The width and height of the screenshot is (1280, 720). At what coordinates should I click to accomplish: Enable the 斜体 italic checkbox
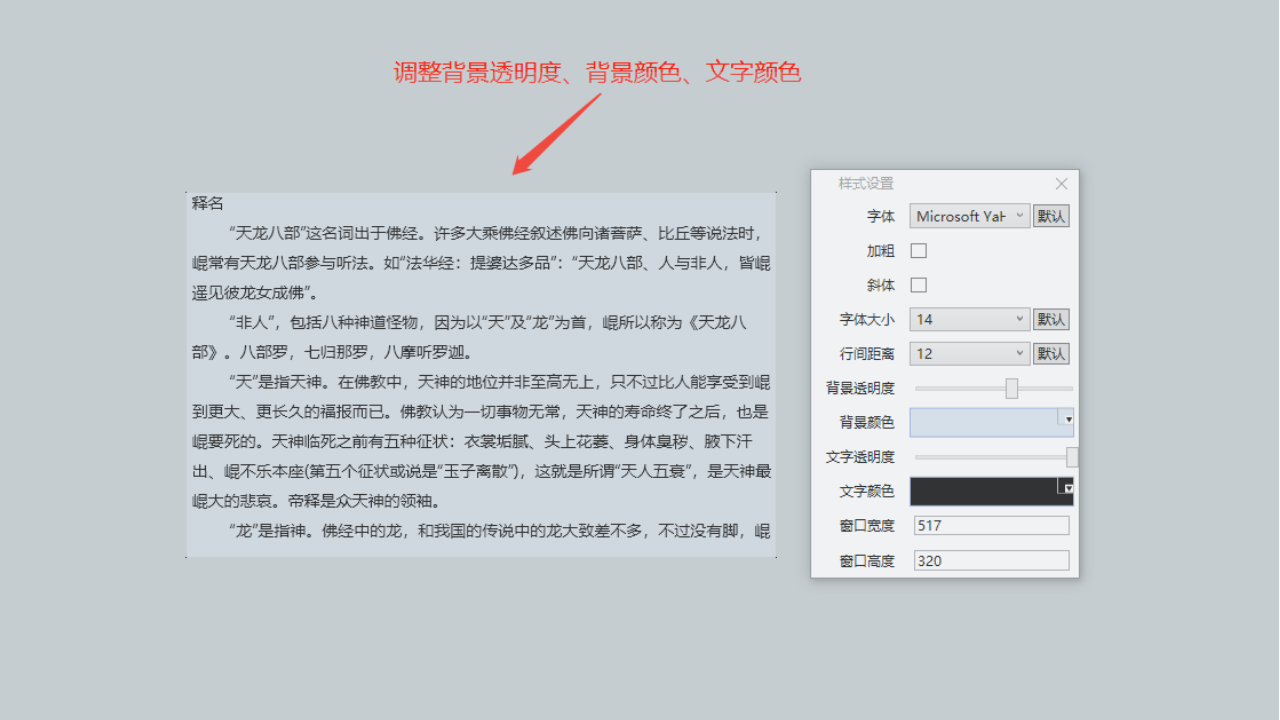[x=917, y=284]
